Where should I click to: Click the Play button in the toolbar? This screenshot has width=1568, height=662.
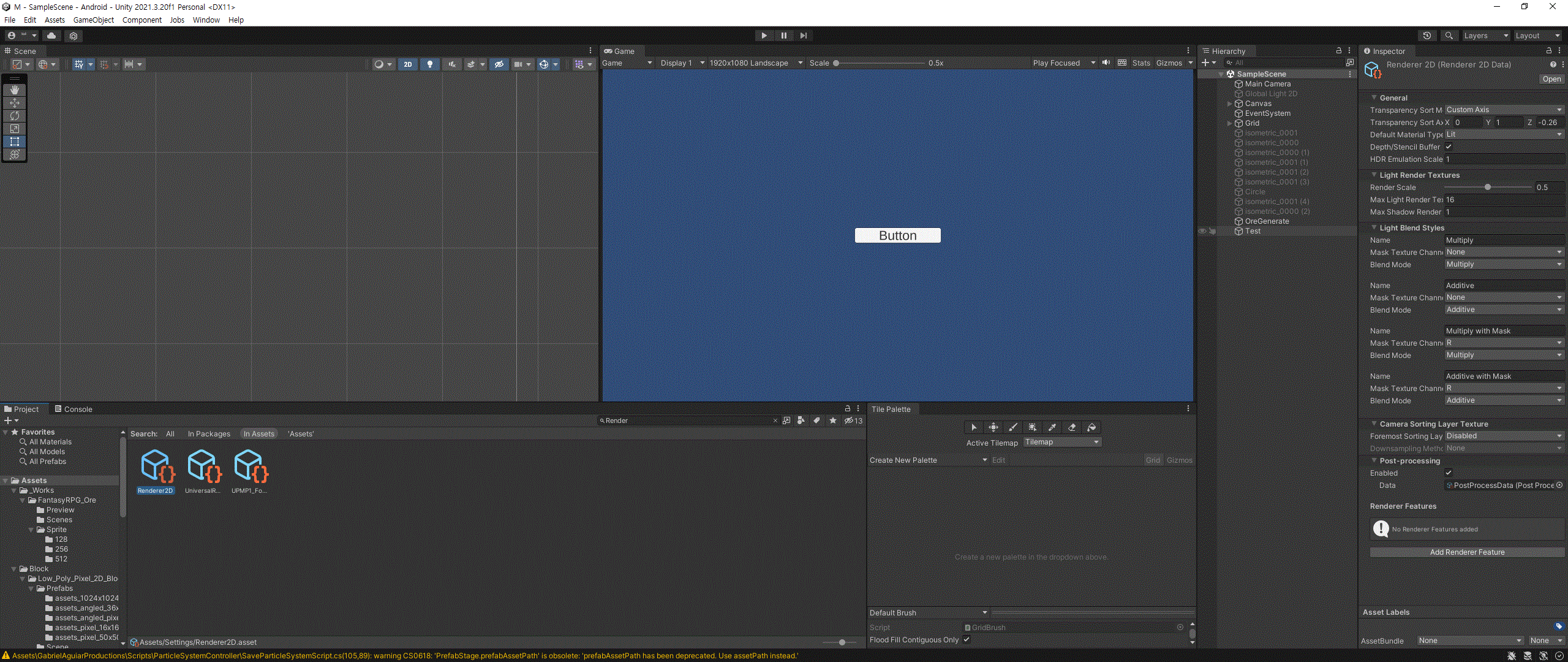coord(764,36)
